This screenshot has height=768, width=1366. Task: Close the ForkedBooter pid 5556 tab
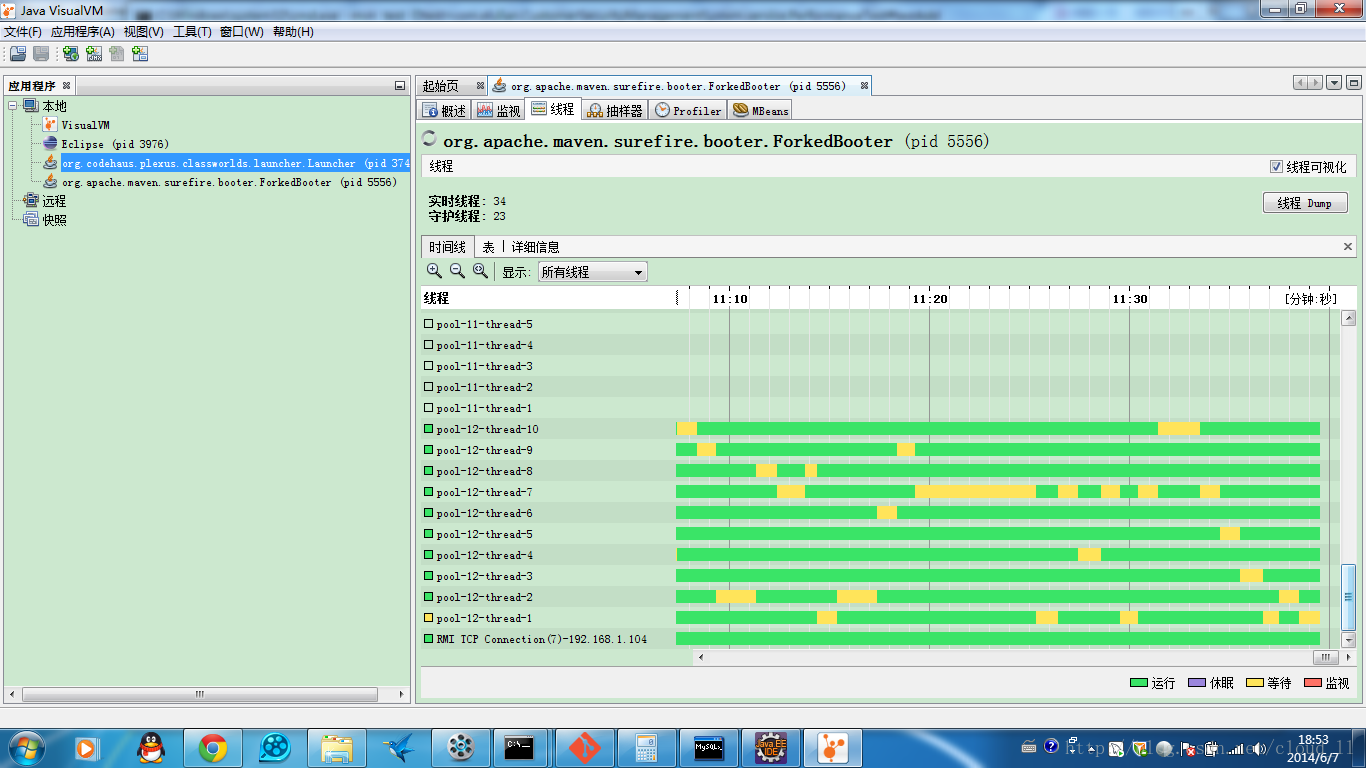865,86
